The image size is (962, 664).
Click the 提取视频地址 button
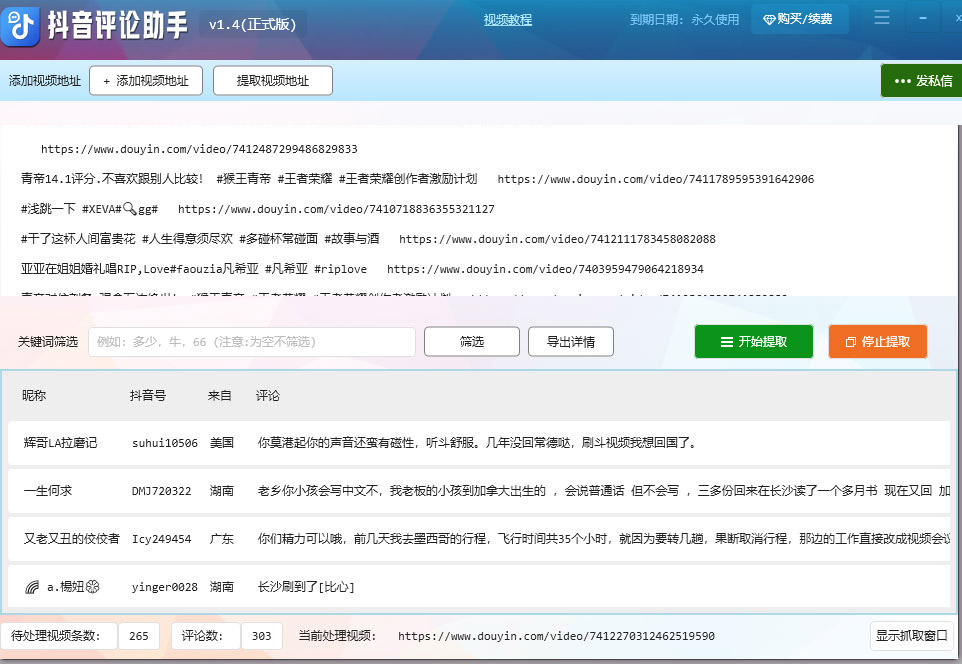(273, 80)
